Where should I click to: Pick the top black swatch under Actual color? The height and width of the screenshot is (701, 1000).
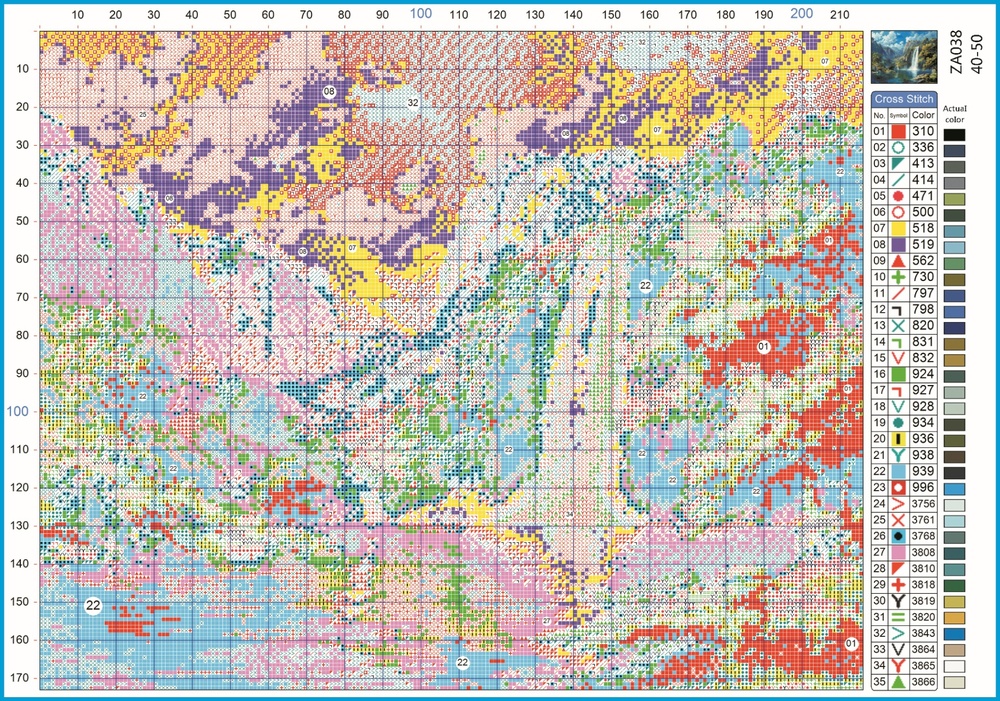pos(954,135)
